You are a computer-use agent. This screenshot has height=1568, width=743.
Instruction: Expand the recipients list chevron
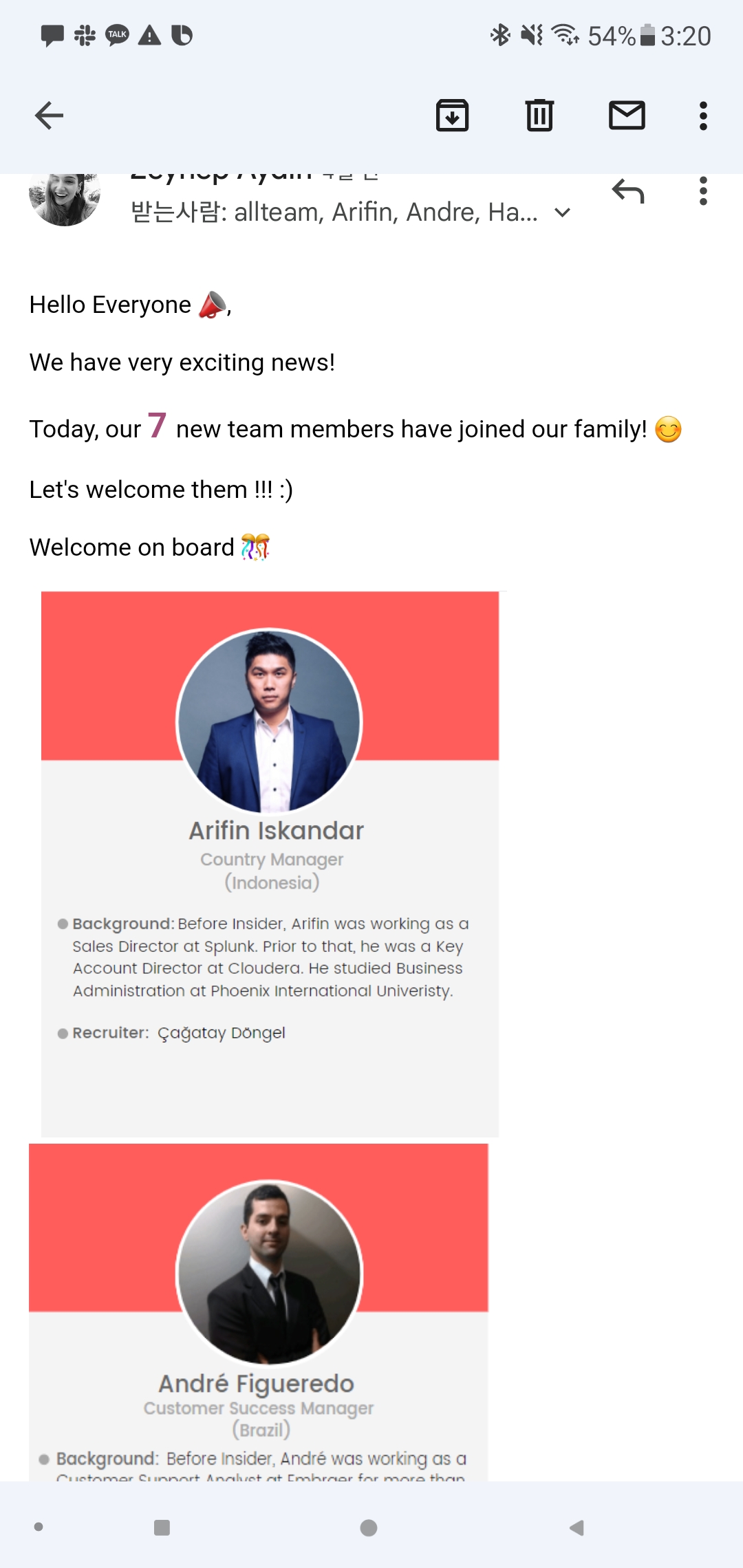pyautogui.click(x=563, y=213)
